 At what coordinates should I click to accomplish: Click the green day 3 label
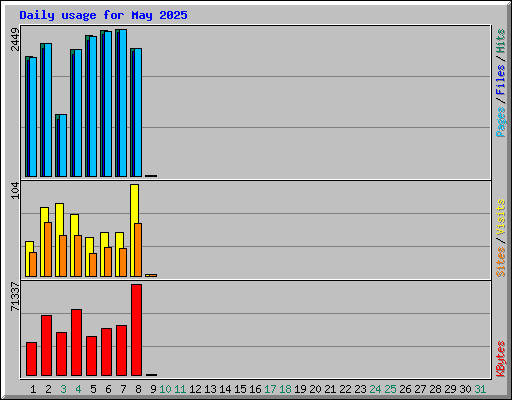point(63,389)
